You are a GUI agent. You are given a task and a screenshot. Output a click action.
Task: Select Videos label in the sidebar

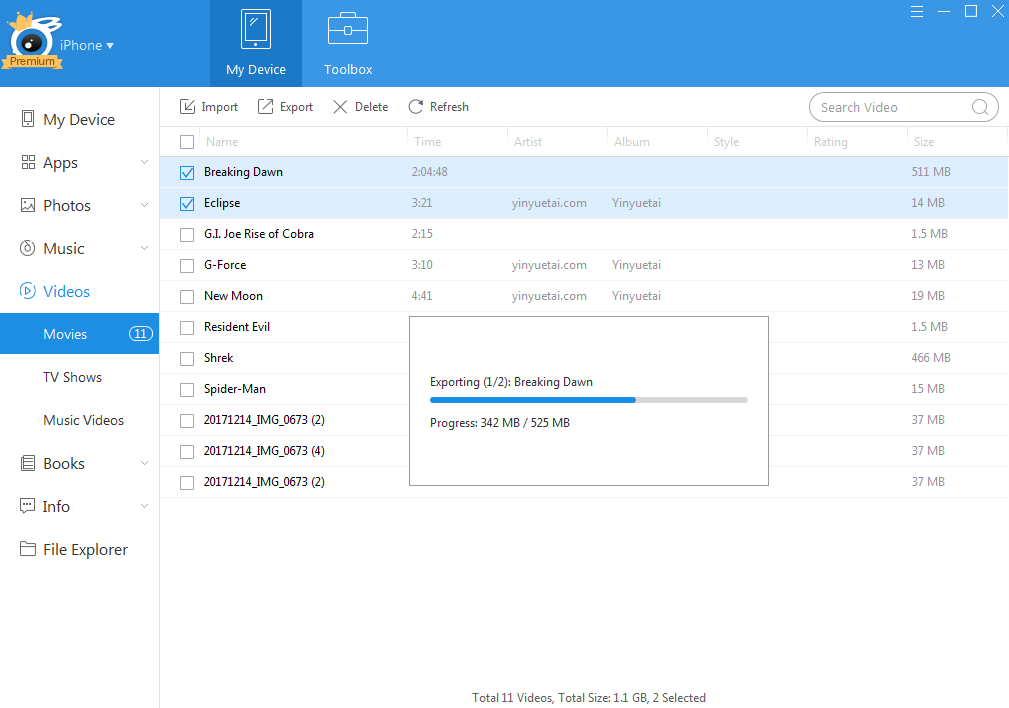click(x=66, y=292)
